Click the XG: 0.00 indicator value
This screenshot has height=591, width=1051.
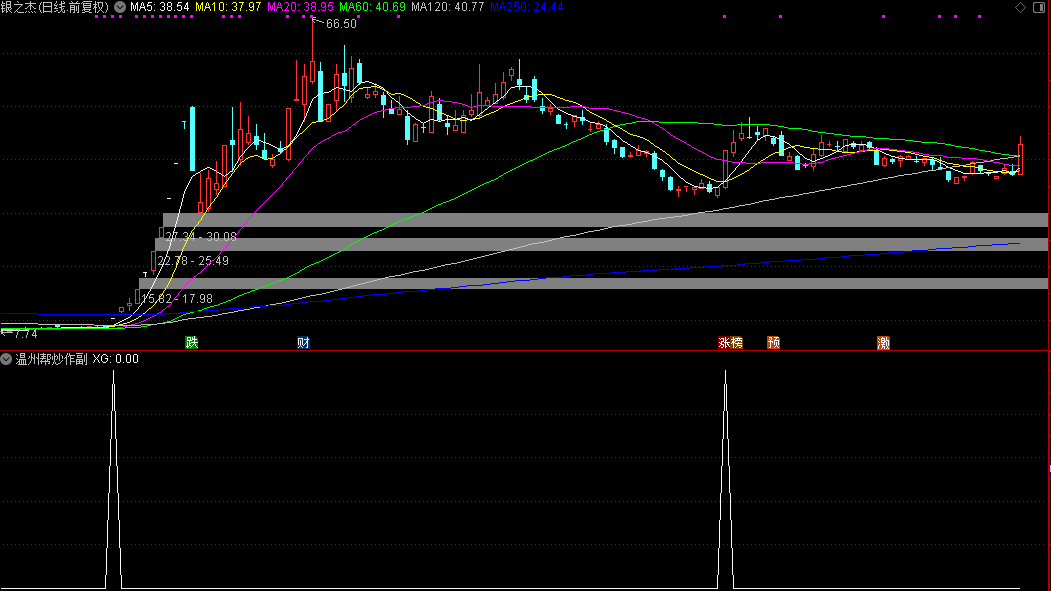115,359
